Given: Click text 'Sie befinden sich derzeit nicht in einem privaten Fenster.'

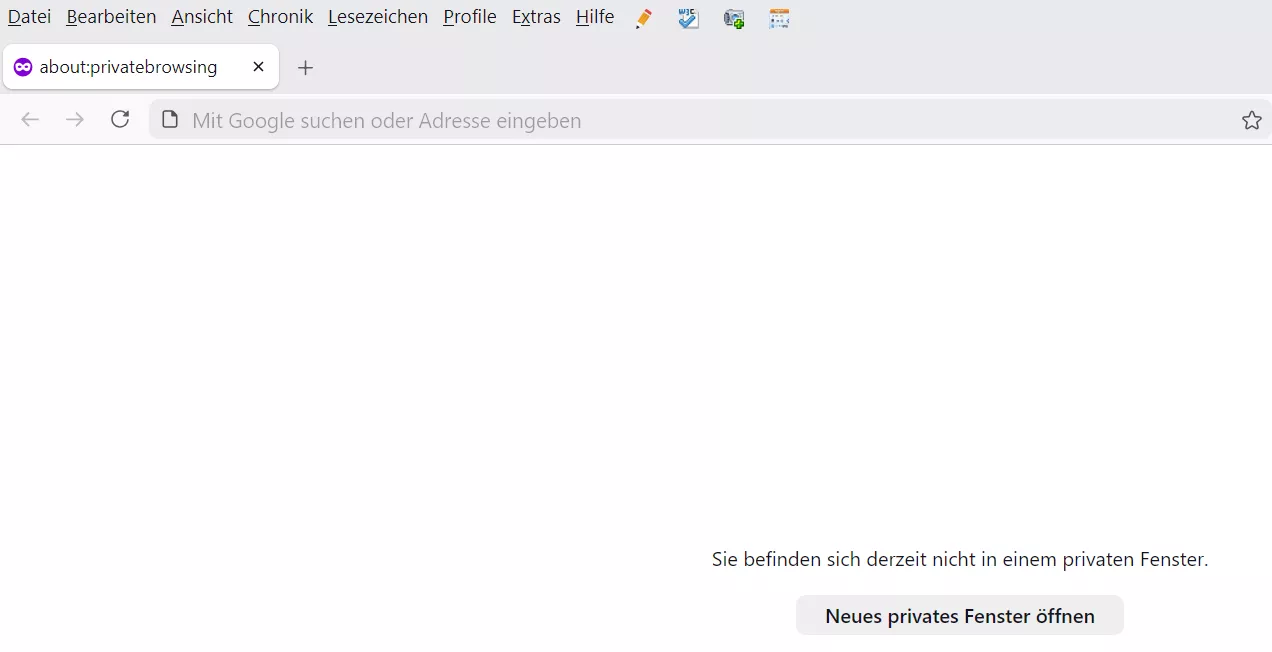Looking at the screenshot, I should pyautogui.click(x=960, y=560).
